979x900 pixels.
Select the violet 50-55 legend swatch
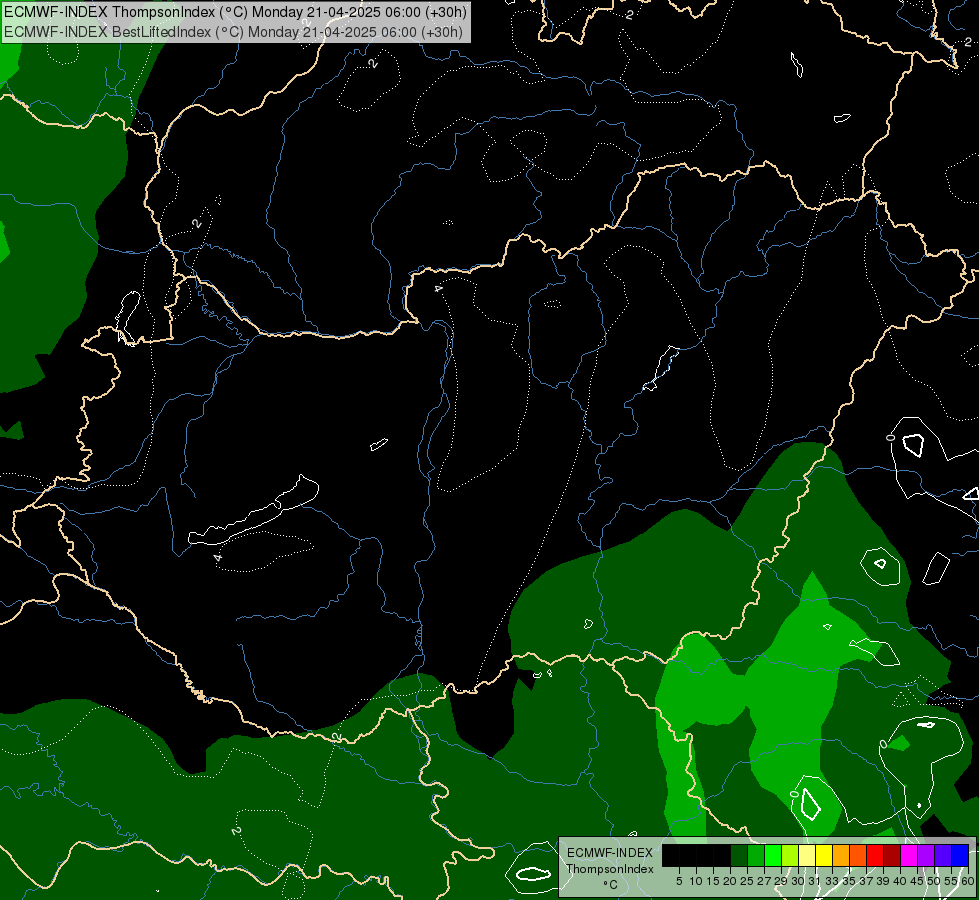tap(943, 855)
